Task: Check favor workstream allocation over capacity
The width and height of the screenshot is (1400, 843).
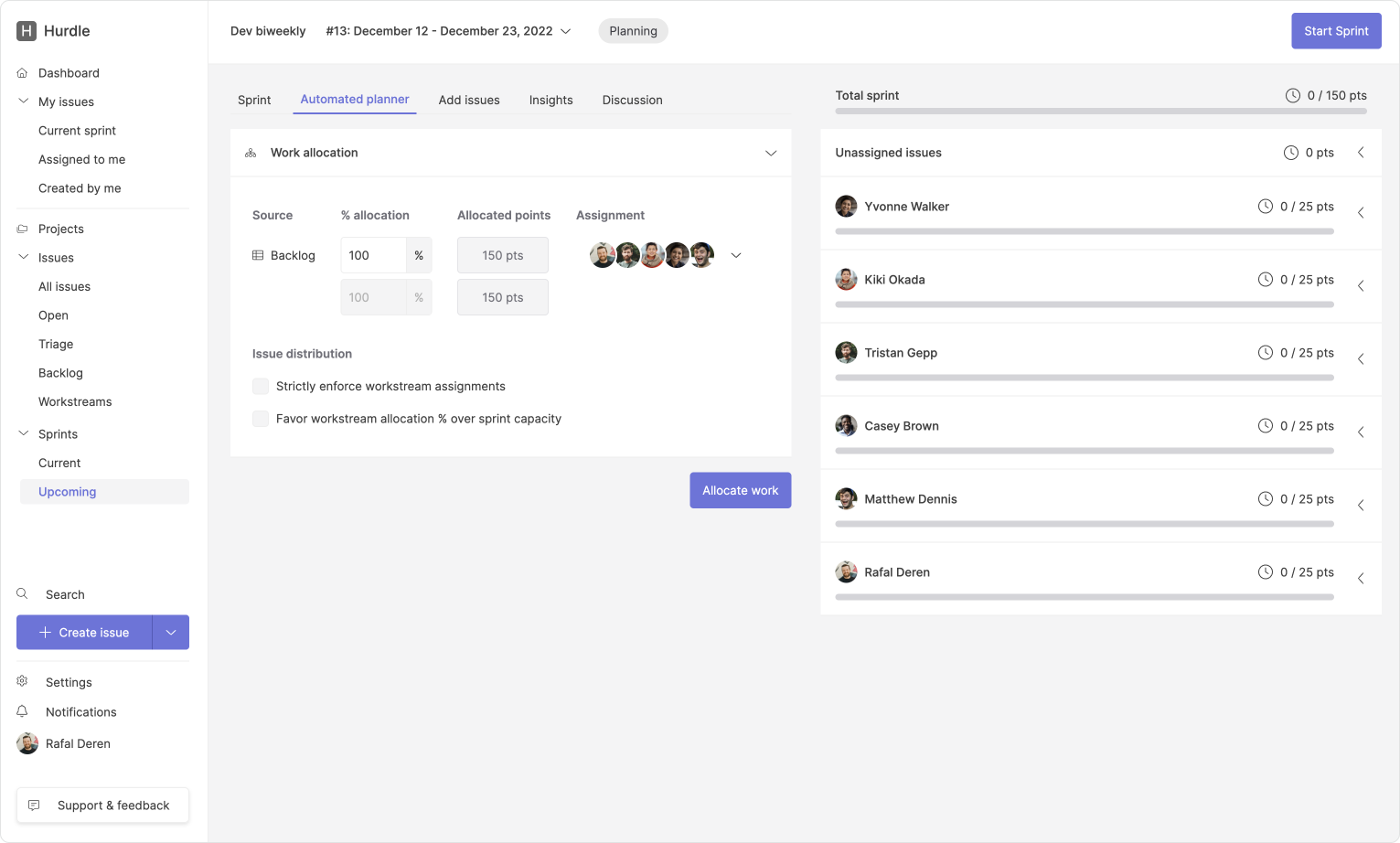Action: point(261,419)
